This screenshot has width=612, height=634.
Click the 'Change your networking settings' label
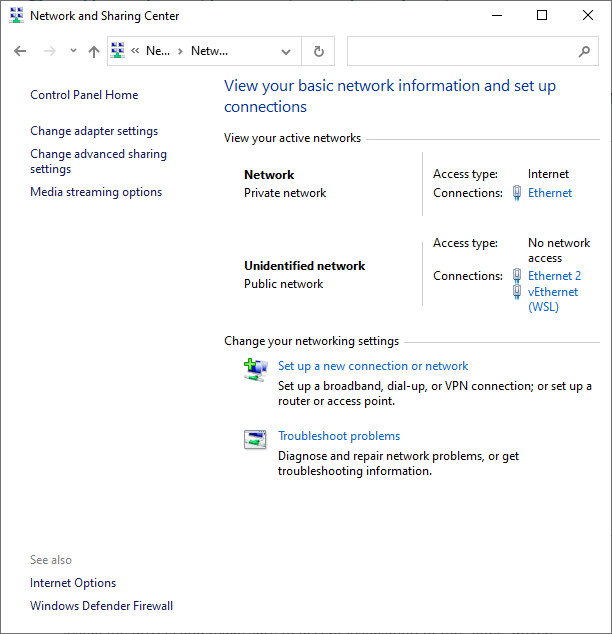(x=312, y=341)
